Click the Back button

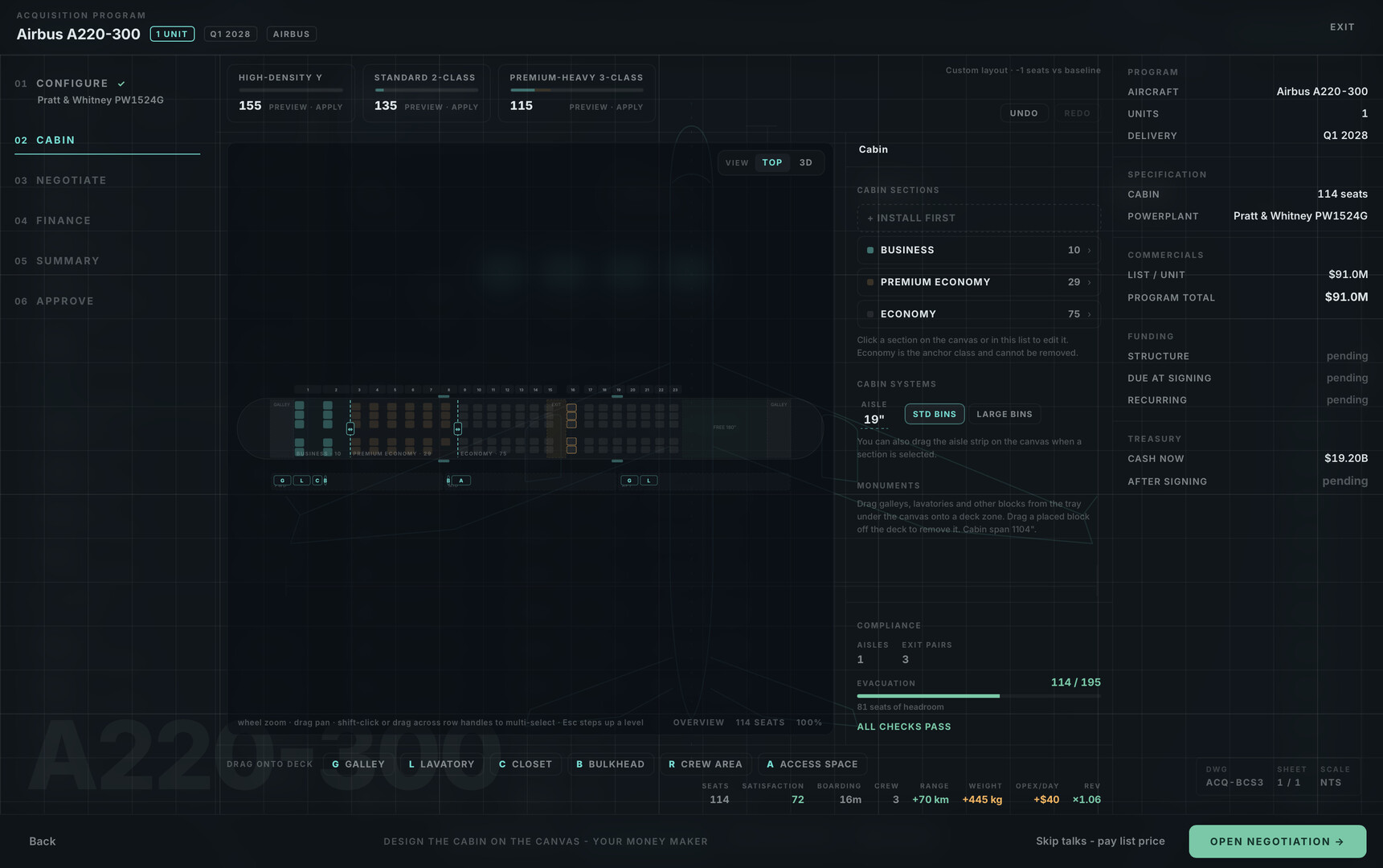pos(43,841)
